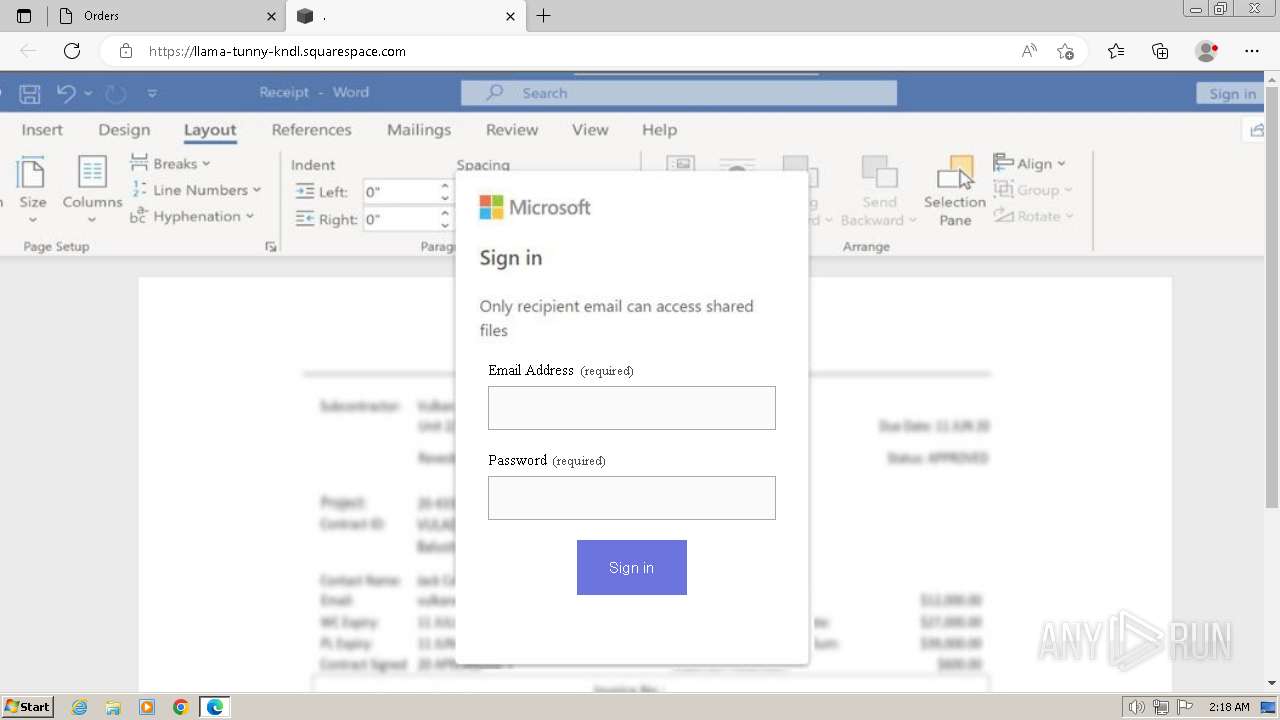The width and height of the screenshot is (1280, 720).
Task: Reload the page with the refresh icon
Action: 72,51
